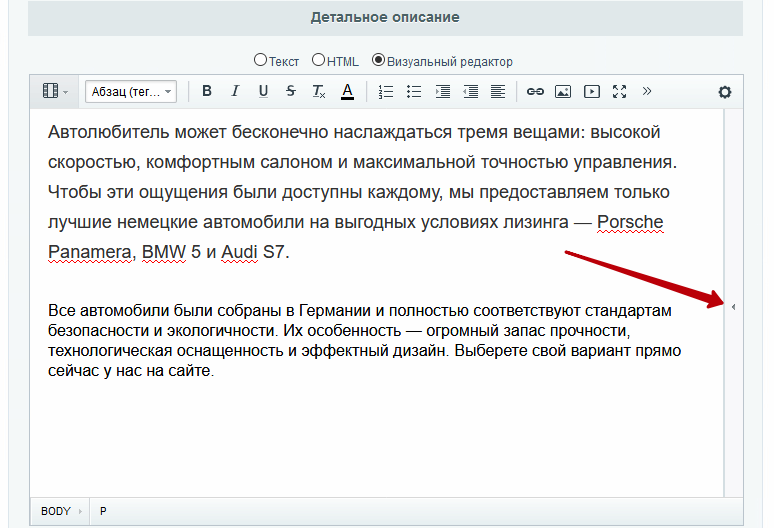774x528 pixels.
Task: Switch the editor to fullscreen mode
Action: pyautogui.click(x=619, y=92)
